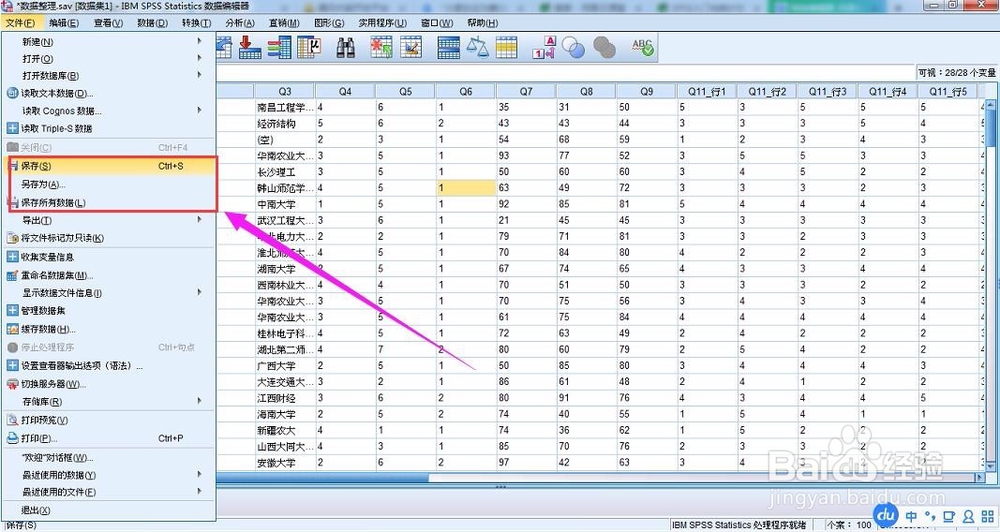Click the vertical scrollbar of the data grid

[x=990, y=285]
